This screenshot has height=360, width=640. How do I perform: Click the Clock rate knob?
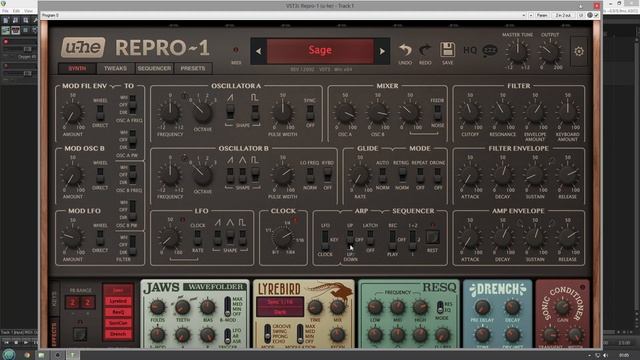pyautogui.click(x=283, y=237)
